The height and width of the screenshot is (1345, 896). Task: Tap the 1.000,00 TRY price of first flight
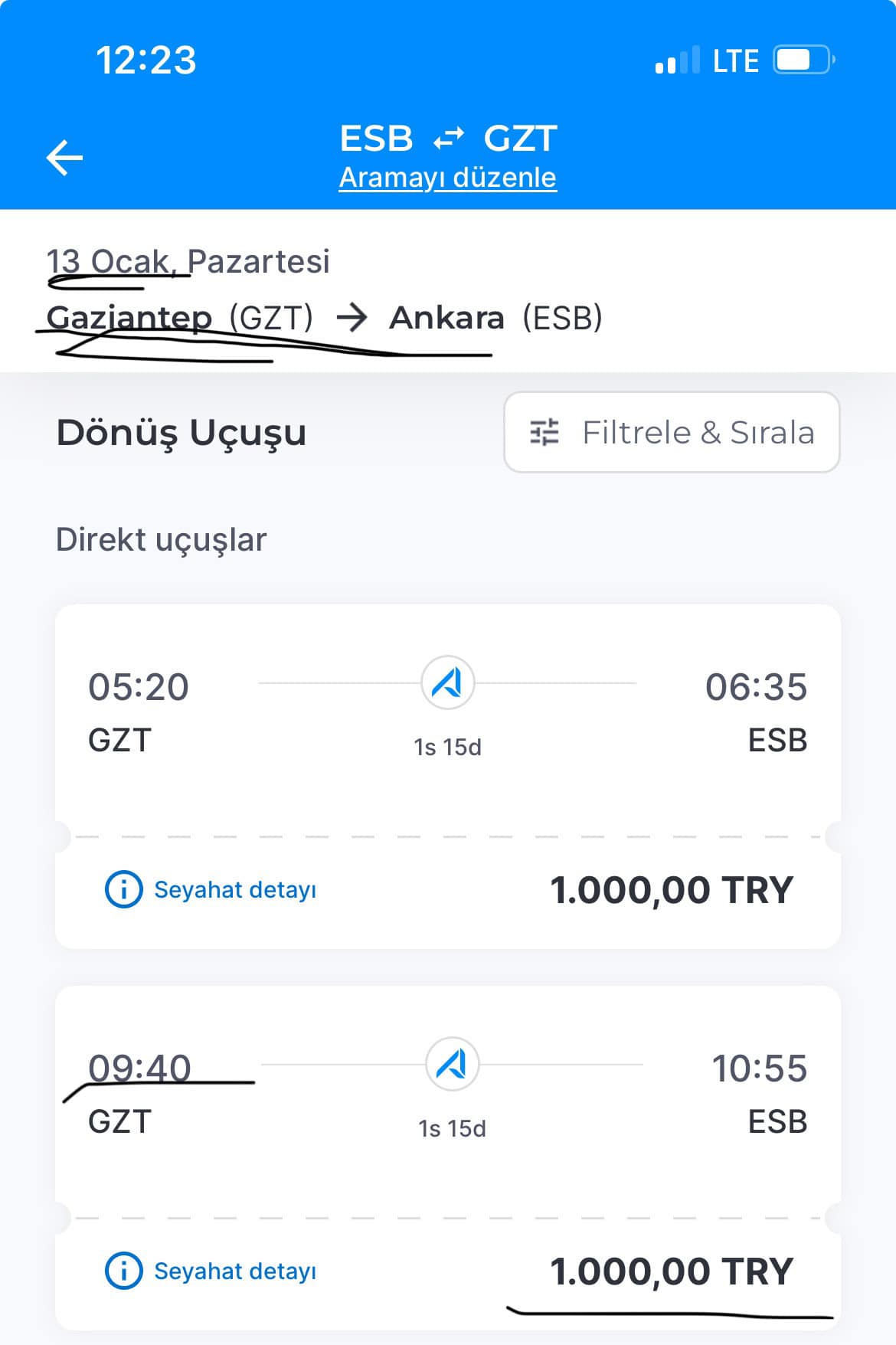pos(671,890)
